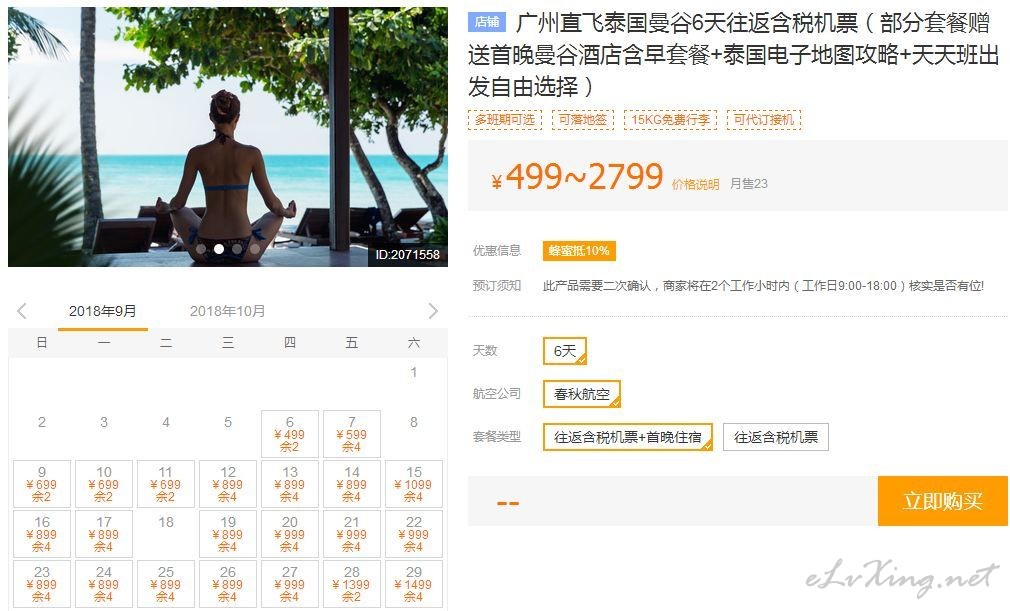Select the 6天 duration option

565,351
